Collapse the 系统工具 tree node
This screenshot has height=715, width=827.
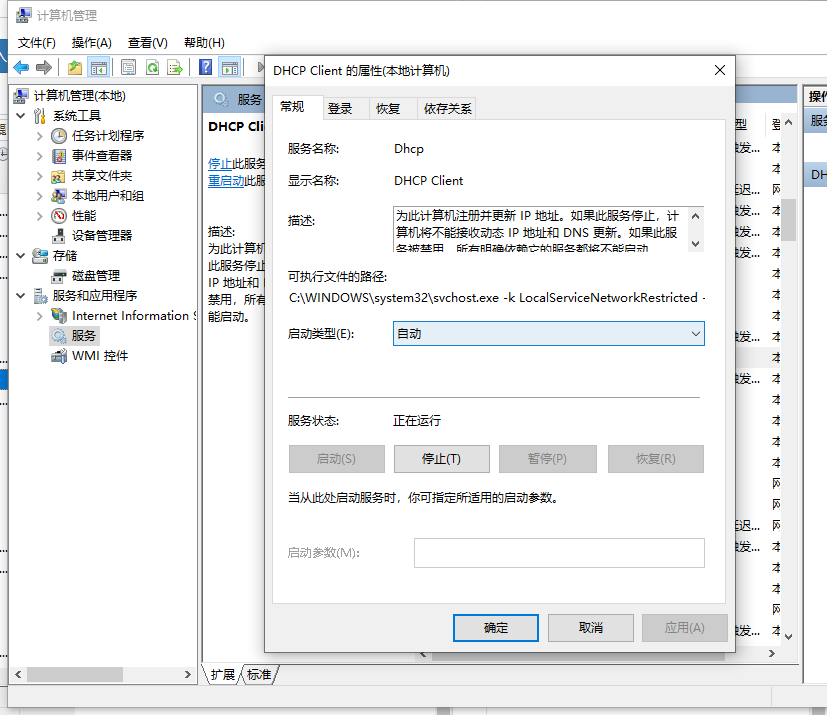point(21,115)
